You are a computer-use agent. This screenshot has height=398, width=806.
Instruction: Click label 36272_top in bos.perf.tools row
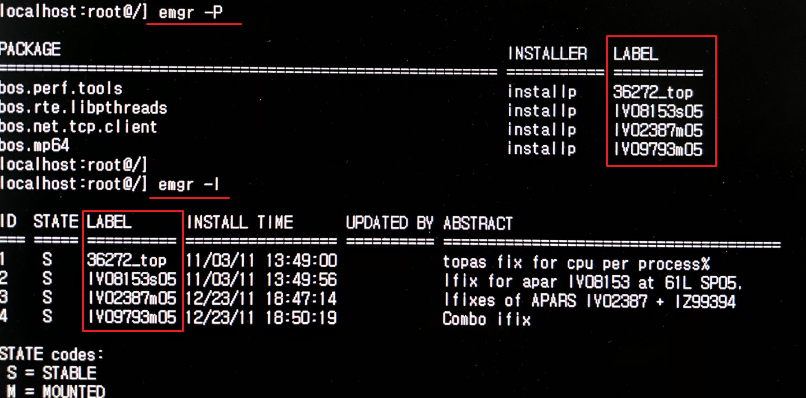coord(653,93)
